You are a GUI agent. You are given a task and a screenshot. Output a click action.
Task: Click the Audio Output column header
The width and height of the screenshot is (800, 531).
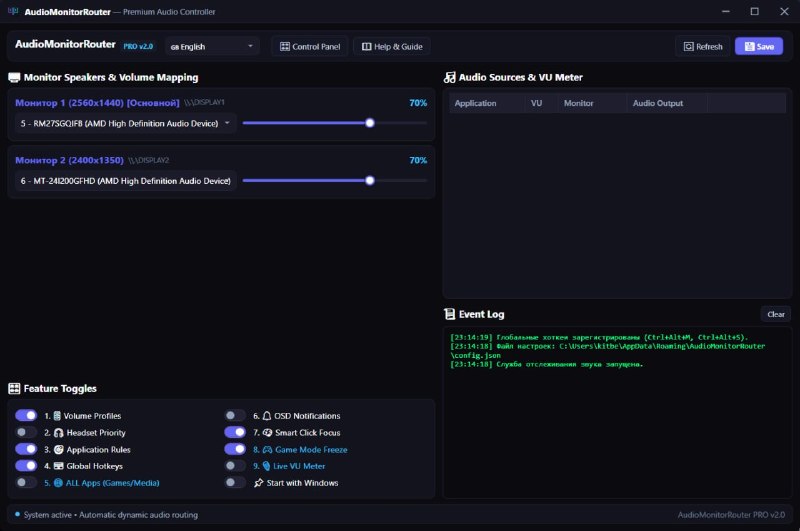(x=667, y=103)
